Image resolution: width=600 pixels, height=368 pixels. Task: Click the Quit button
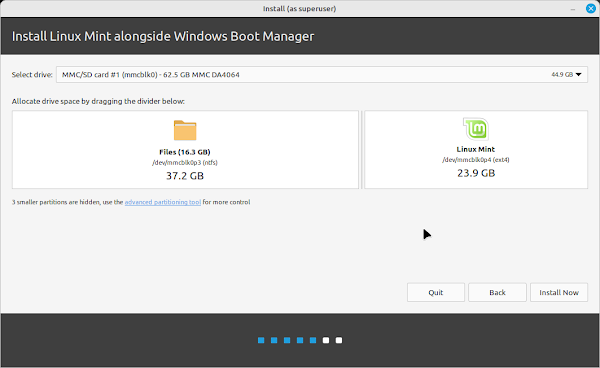[x=435, y=293]
